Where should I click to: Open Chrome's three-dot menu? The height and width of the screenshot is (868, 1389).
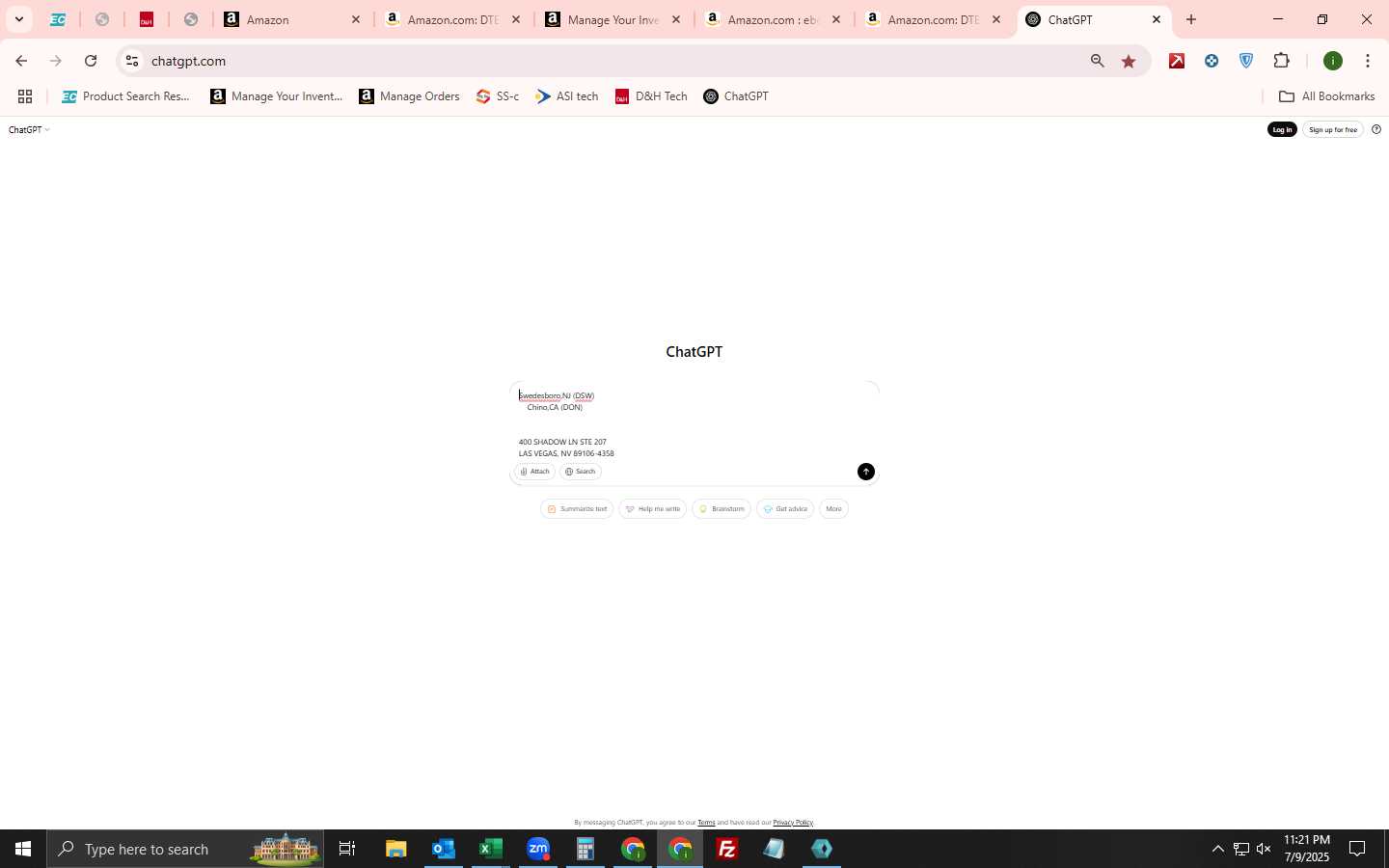1368,61
